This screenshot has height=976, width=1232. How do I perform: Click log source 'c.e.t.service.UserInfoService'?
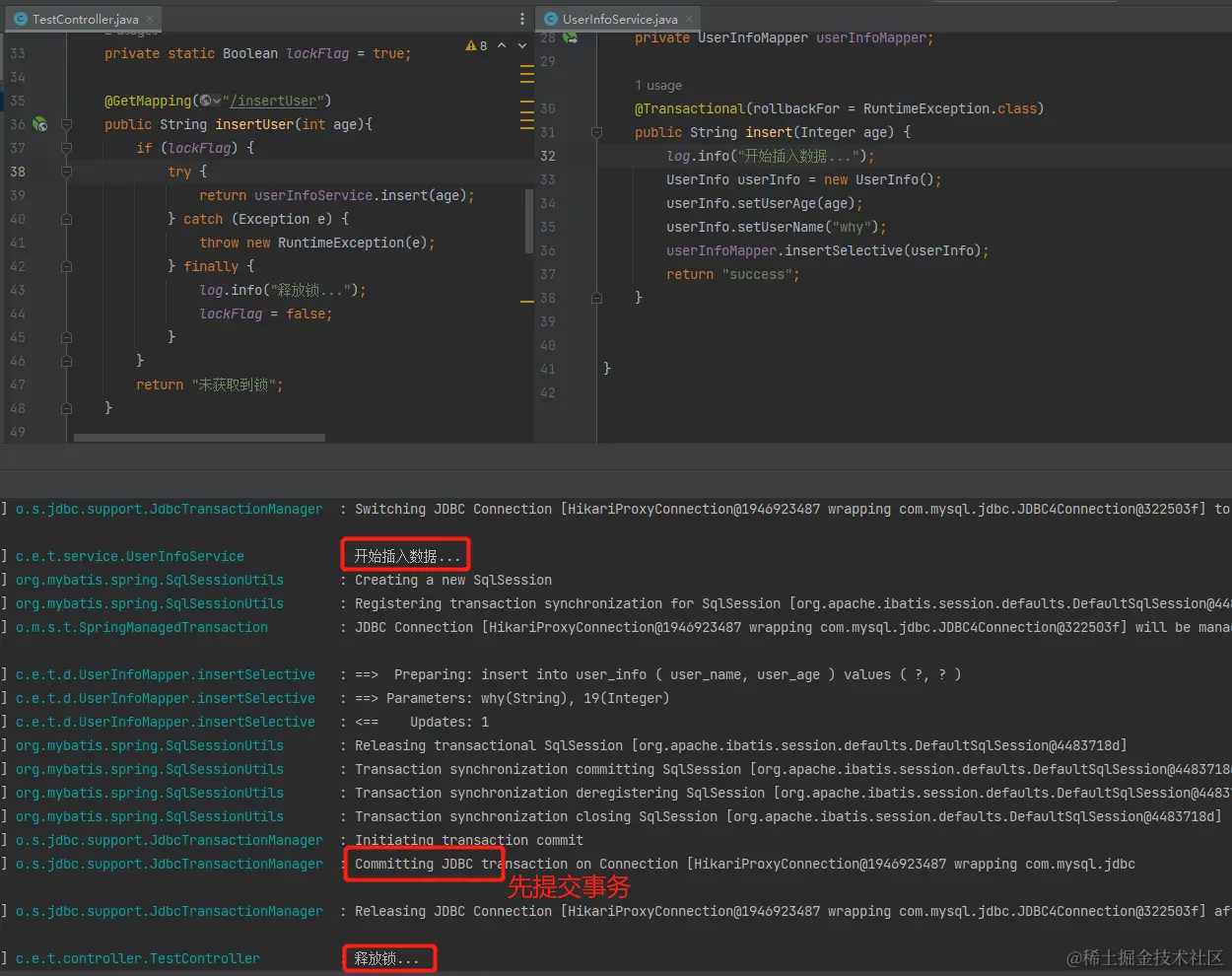pyautogui.click(x=130, y=556)
